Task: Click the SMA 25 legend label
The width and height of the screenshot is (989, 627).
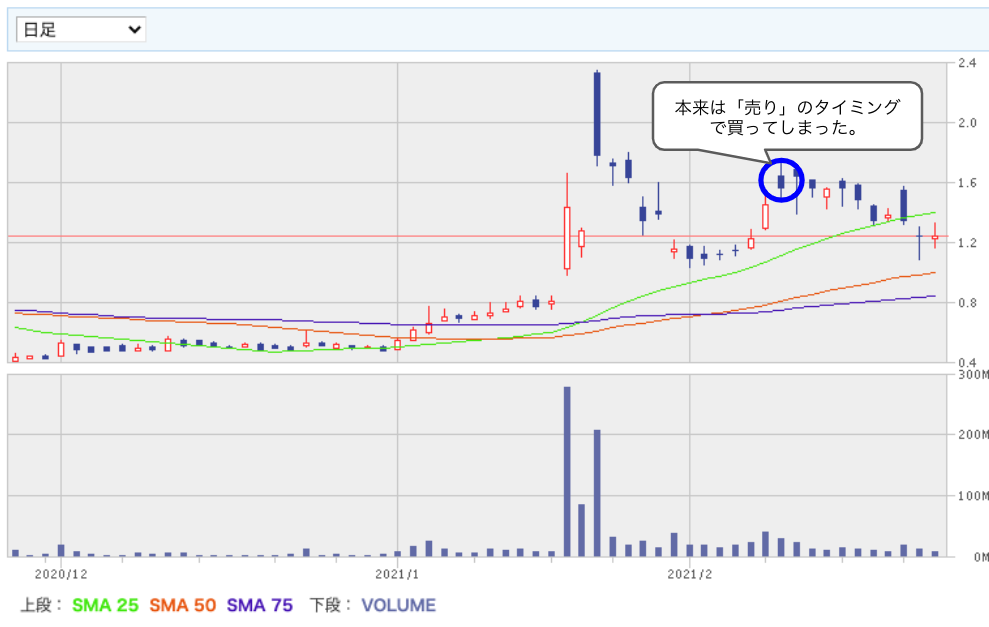Action: coord(105,606)
